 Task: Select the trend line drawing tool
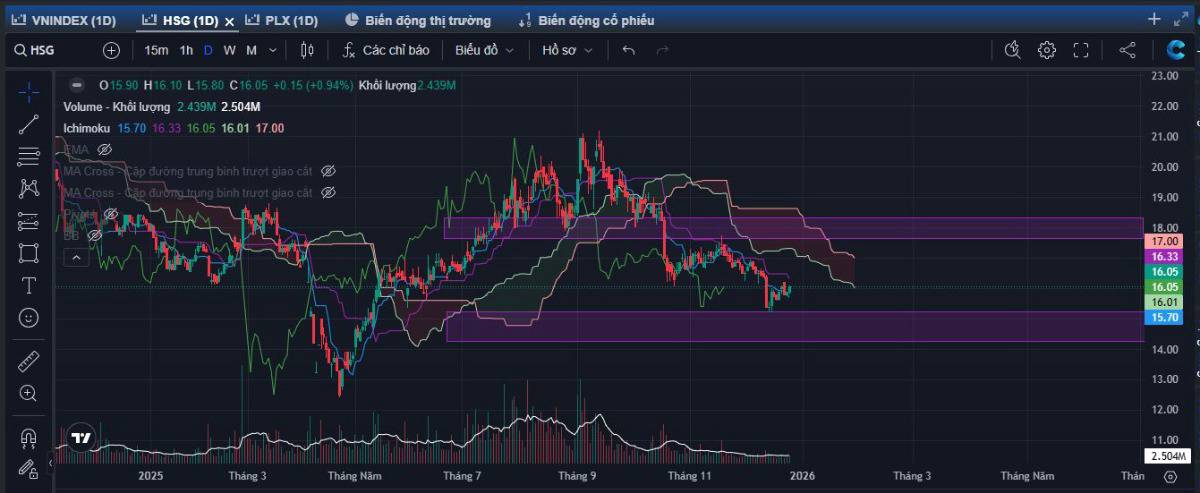pos(29,124)
